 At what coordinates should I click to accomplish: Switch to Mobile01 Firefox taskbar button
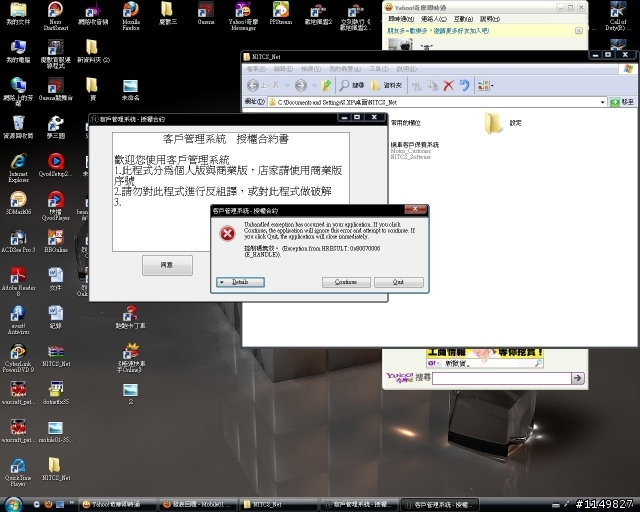198,505
